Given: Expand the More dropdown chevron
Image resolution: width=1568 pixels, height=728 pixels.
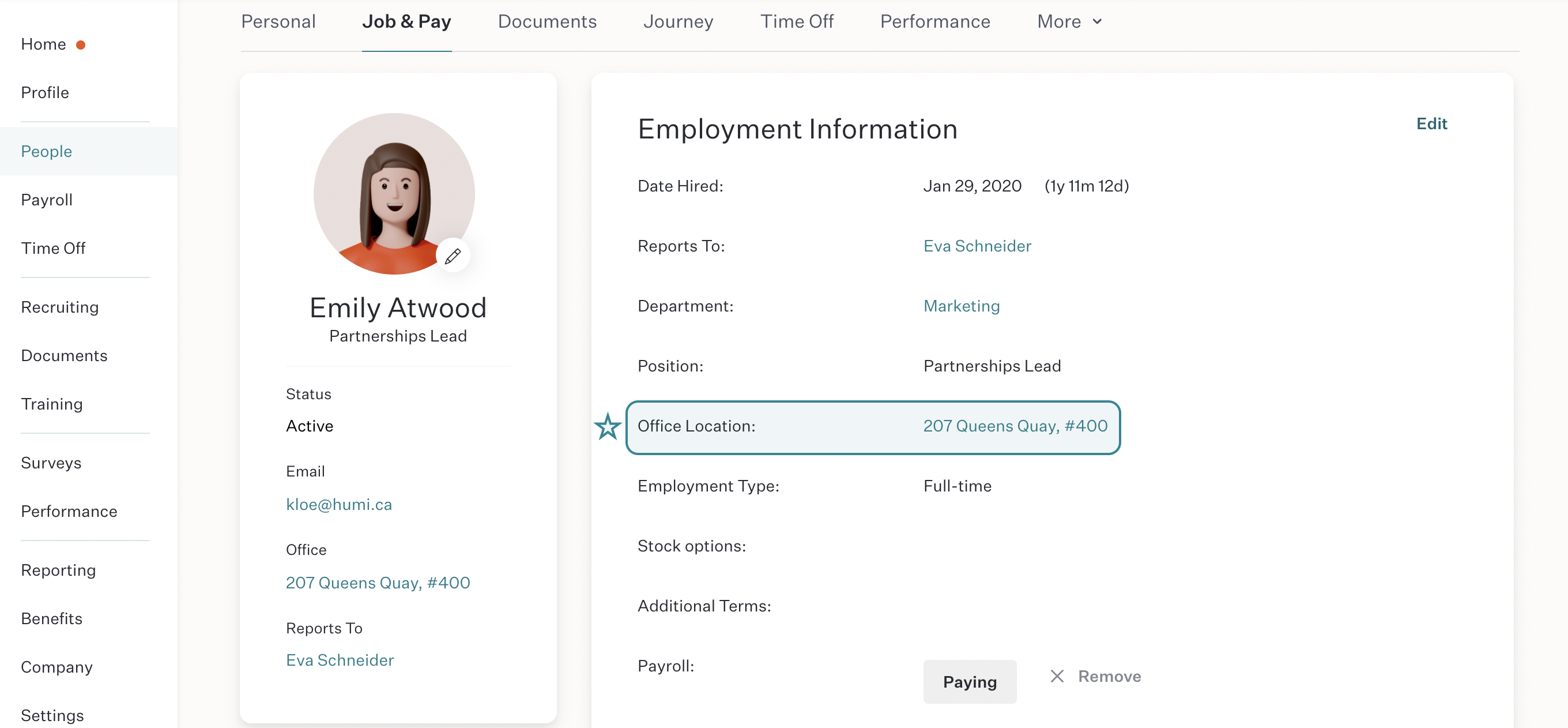Looking at the screenshot, I should coord(1097,22).
